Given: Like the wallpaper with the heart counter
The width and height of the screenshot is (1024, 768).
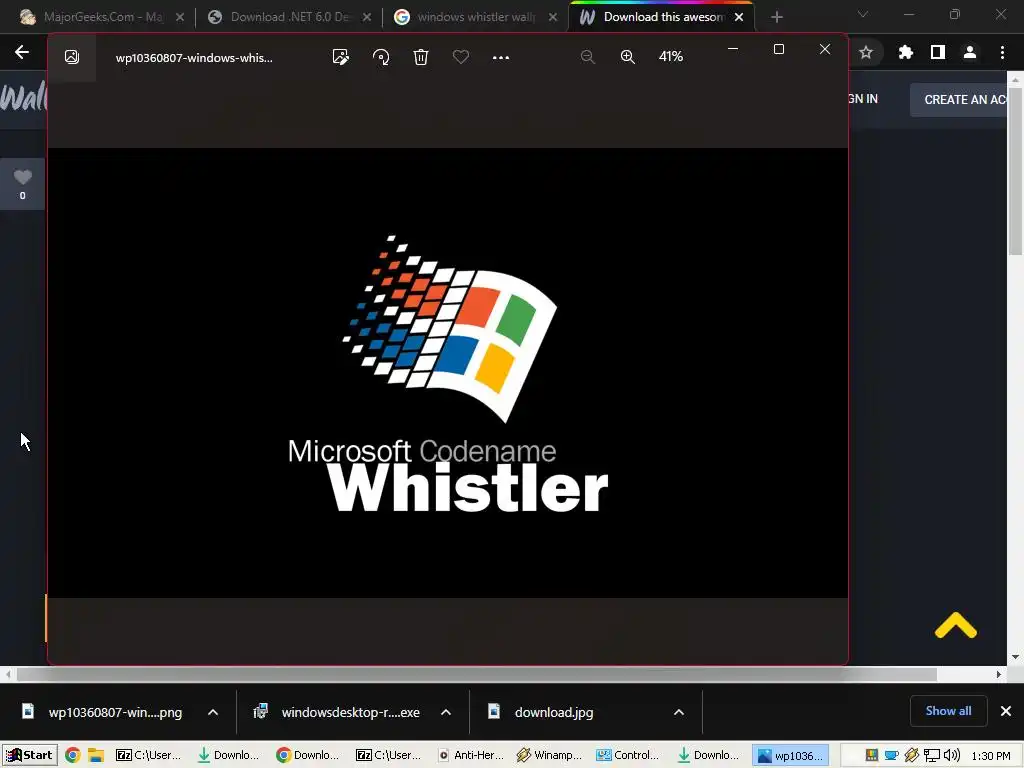Looking at the screenshot, I should [x=23, y=184].
